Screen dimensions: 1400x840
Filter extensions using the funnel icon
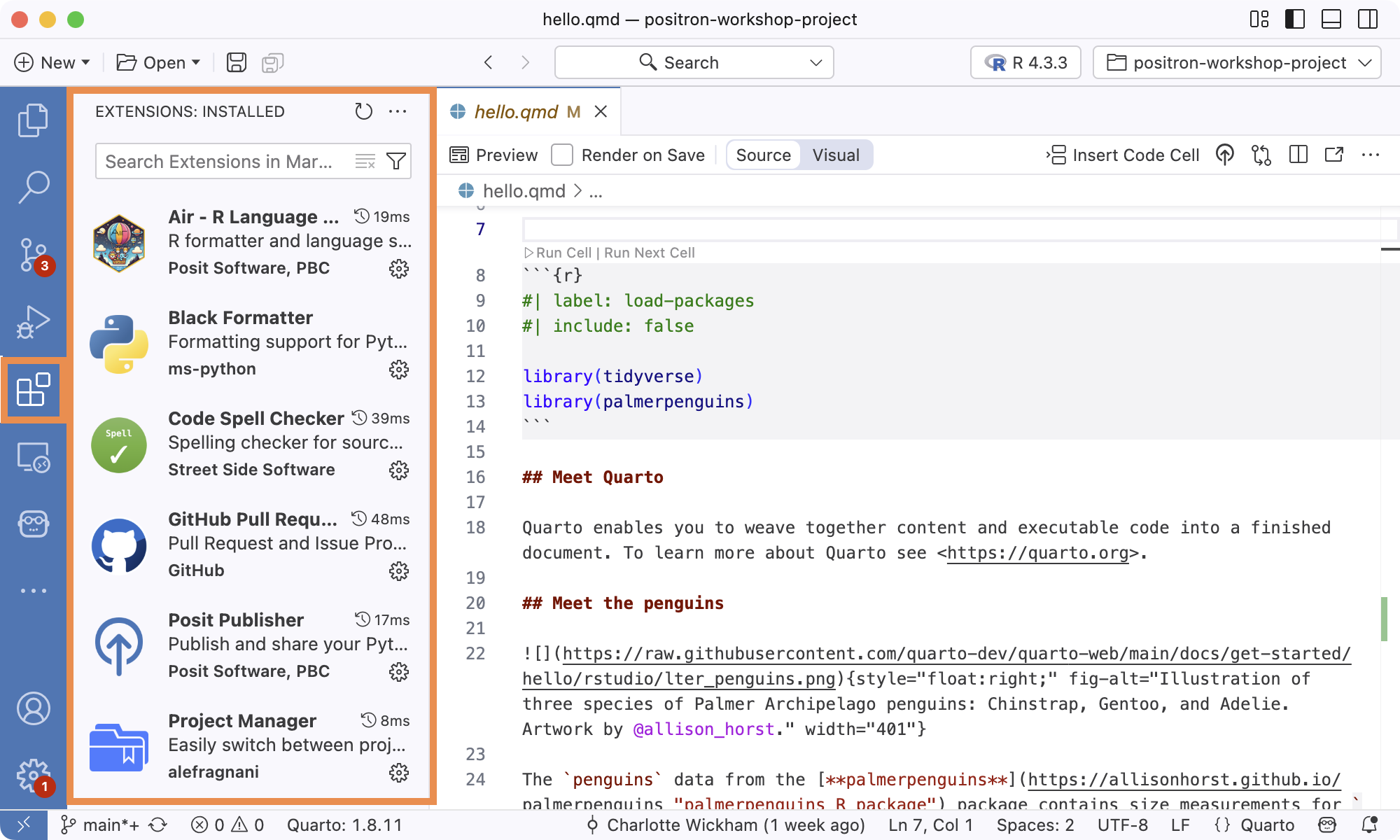(x=396, y=162)
